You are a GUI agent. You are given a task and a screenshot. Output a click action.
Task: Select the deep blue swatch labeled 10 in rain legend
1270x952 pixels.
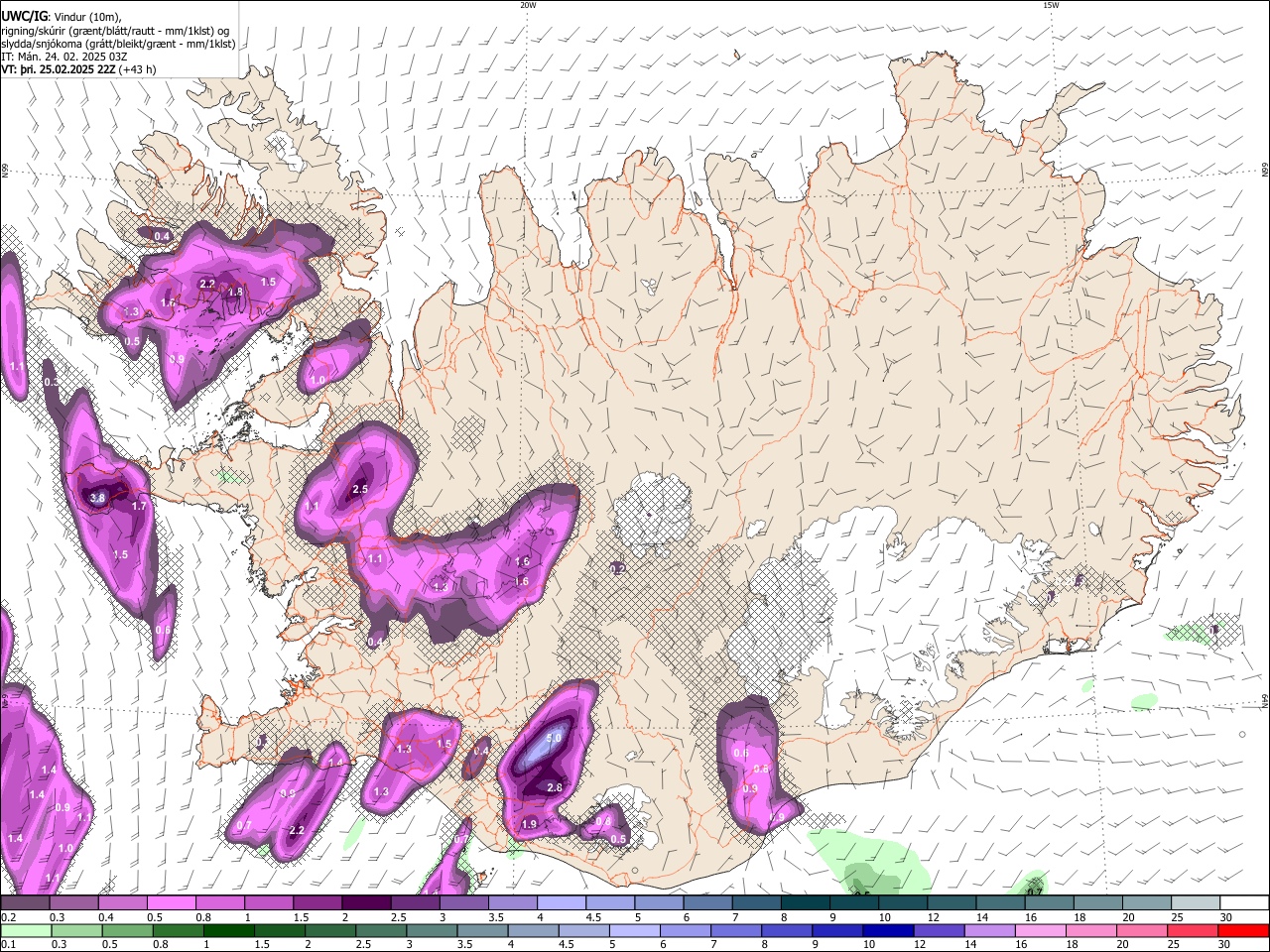887,930
